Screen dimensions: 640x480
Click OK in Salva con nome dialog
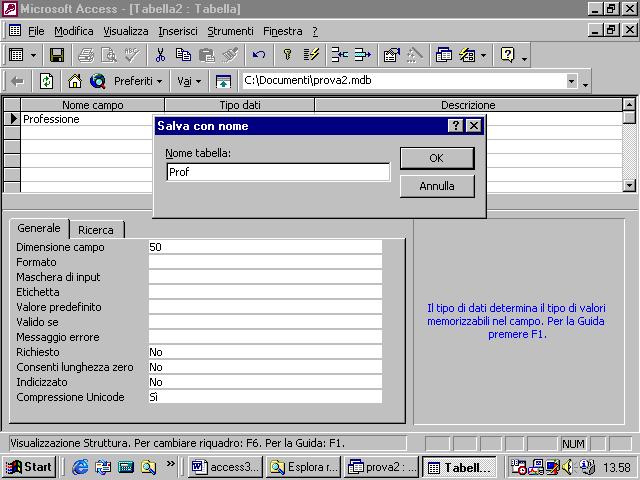click(437, 158)
